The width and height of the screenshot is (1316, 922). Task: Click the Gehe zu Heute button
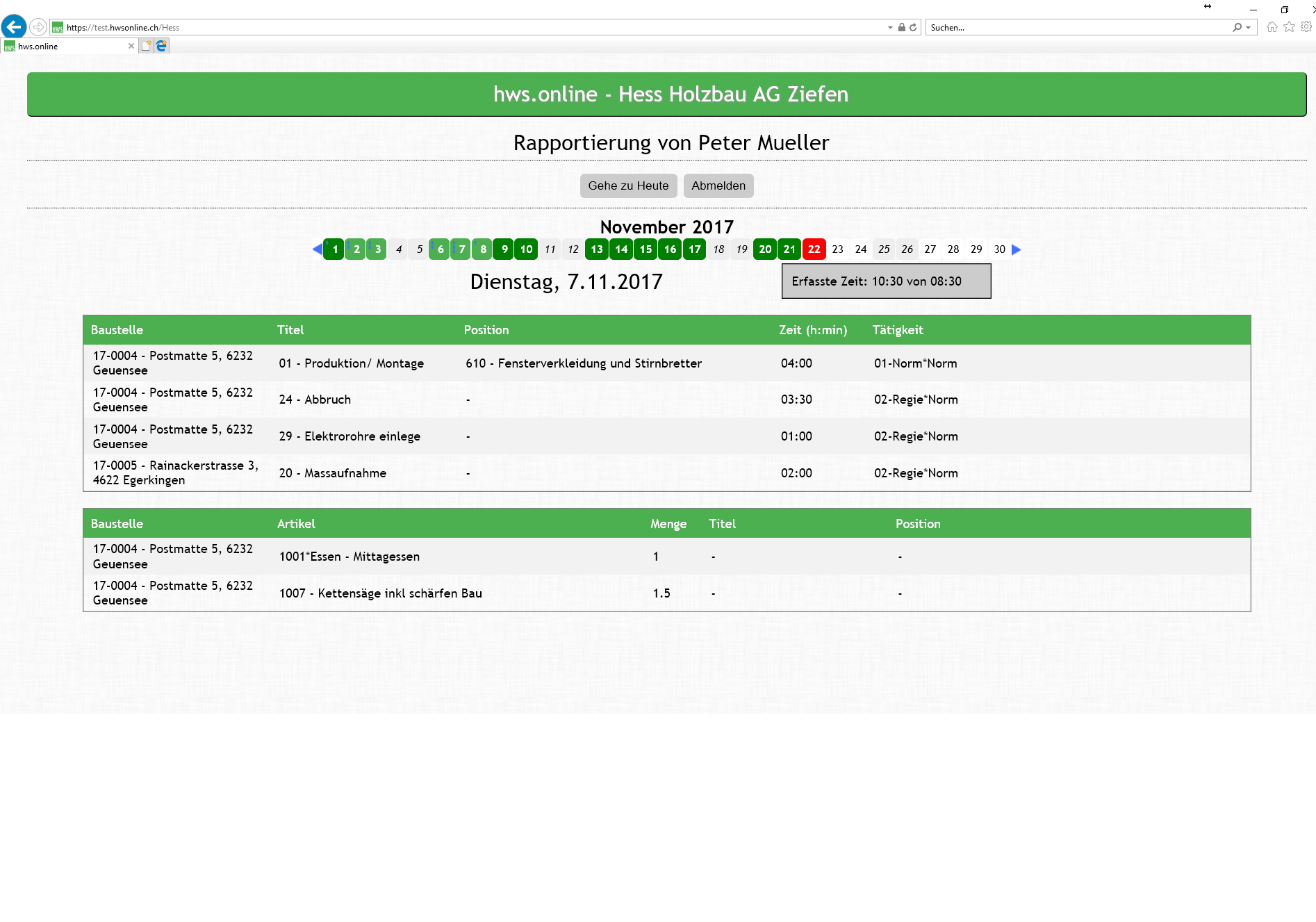(x=628, y=186)
